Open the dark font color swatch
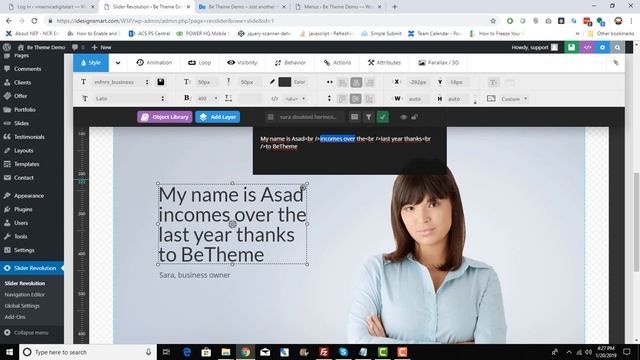The height and width of the screenshot is (360, 640). pyautogui.click(x=284, y=82)
